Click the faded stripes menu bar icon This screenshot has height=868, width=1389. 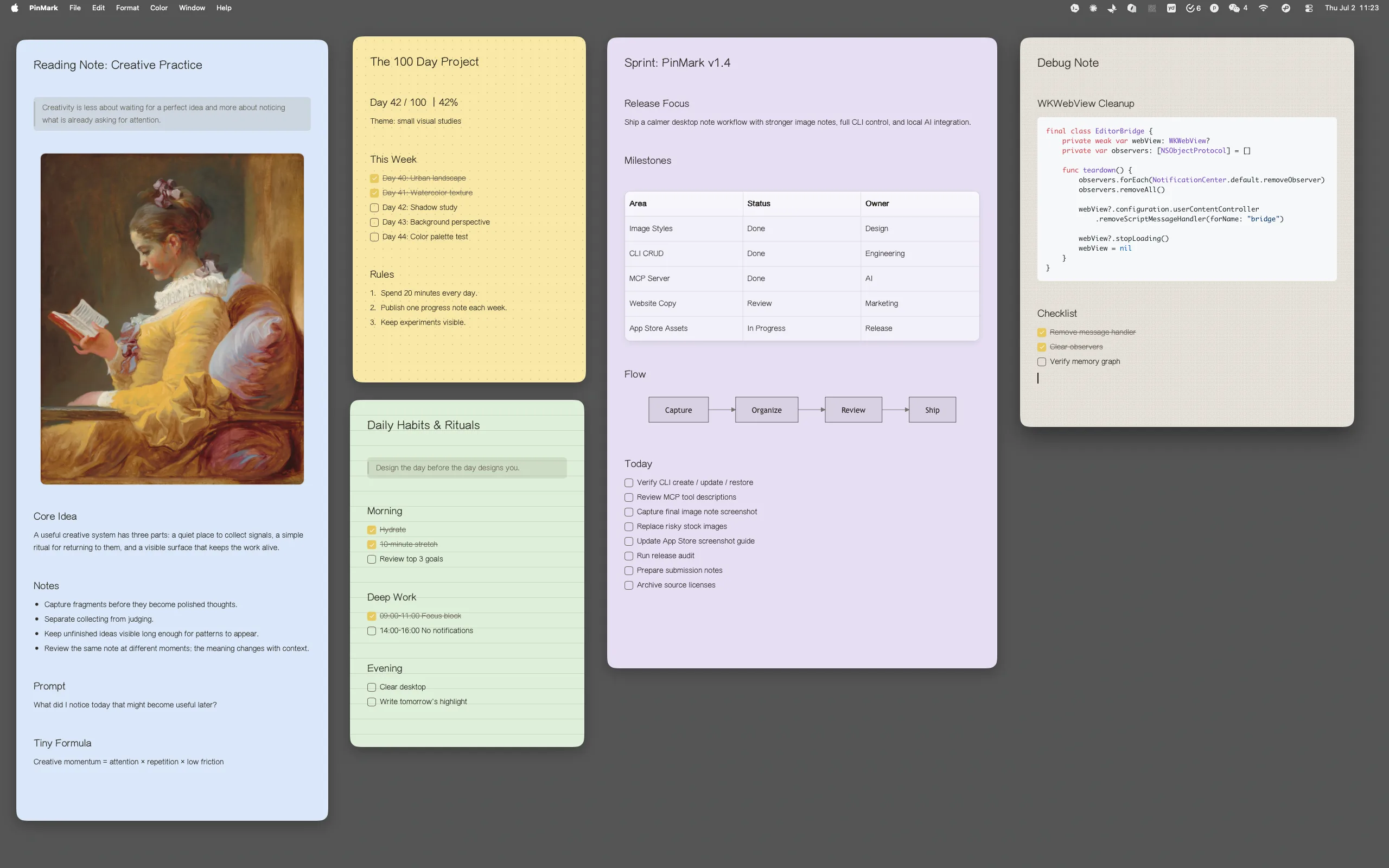(1151, 8)
